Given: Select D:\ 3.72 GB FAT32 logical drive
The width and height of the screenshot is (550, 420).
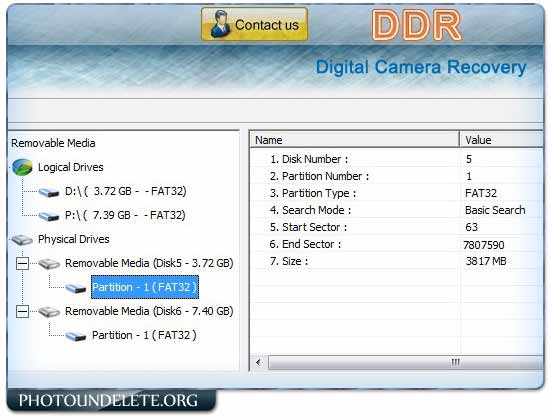Looking at the screenshot, I should click(x=126, y=192).
